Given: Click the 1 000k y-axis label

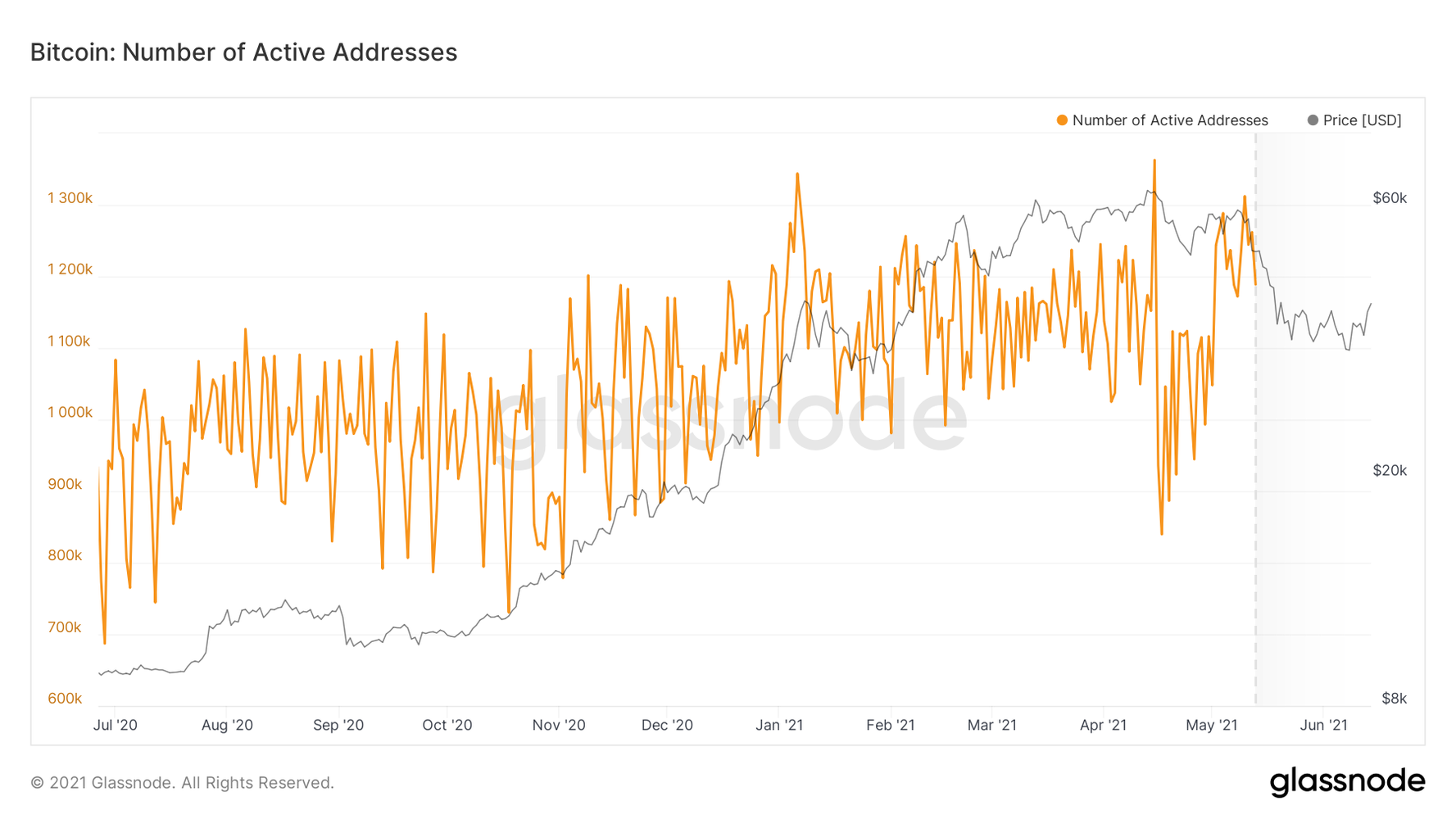Looking at the screenshot, I should tap(70, 413).
